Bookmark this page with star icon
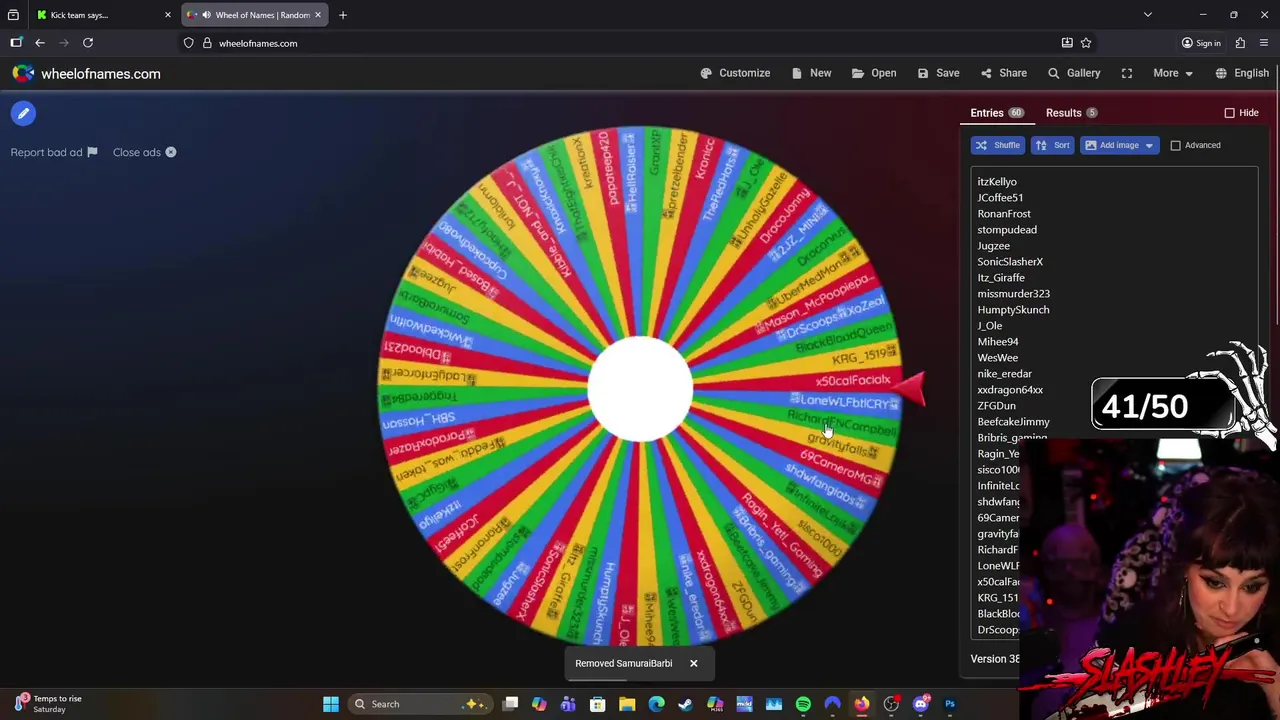Screen dimensions: 1280x720 click(1086, 43)
